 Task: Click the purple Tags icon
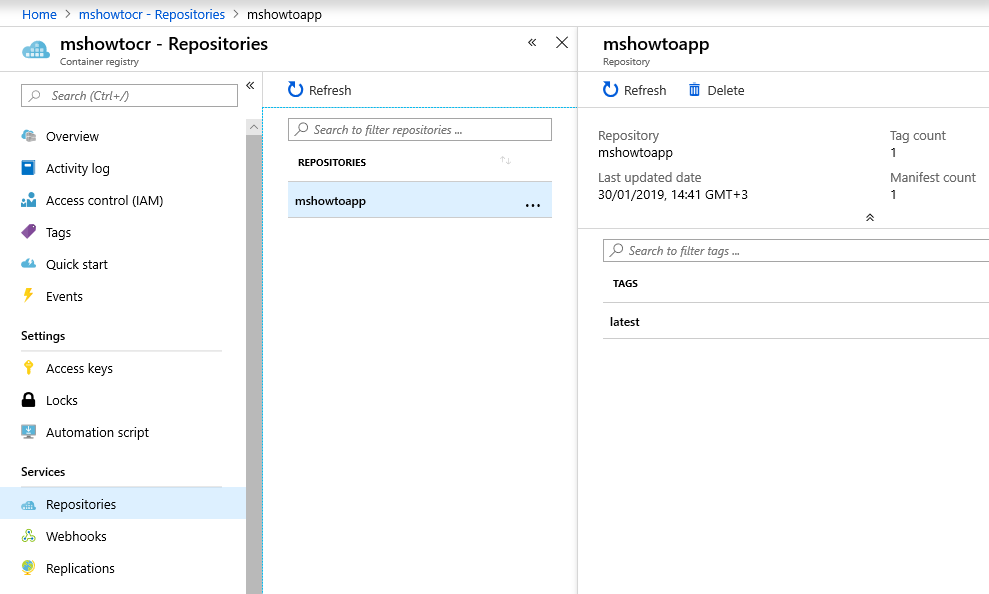28,232
